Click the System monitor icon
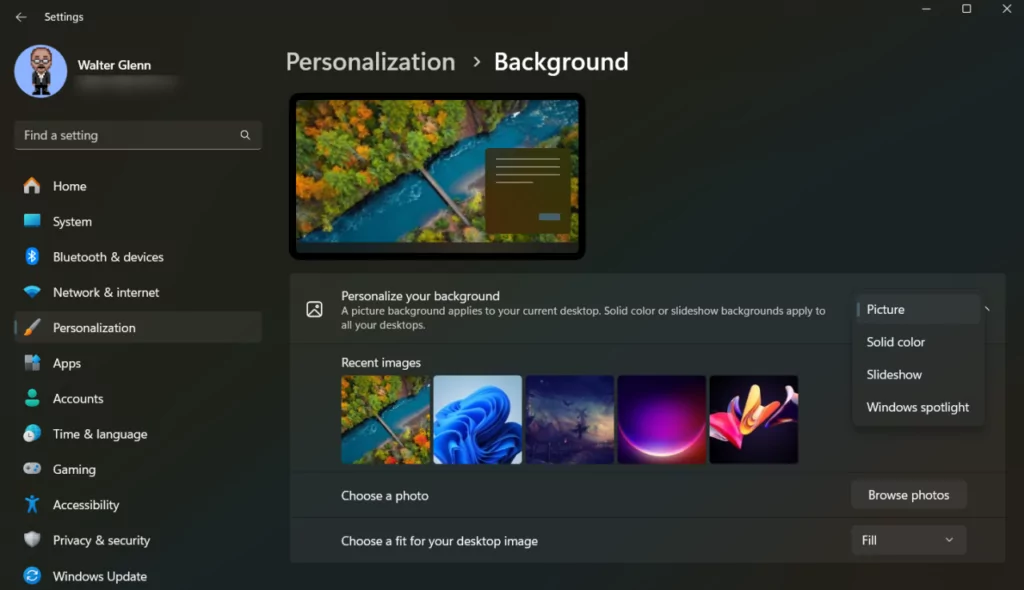The image size is (1024, 590). (x=31, y=221)
